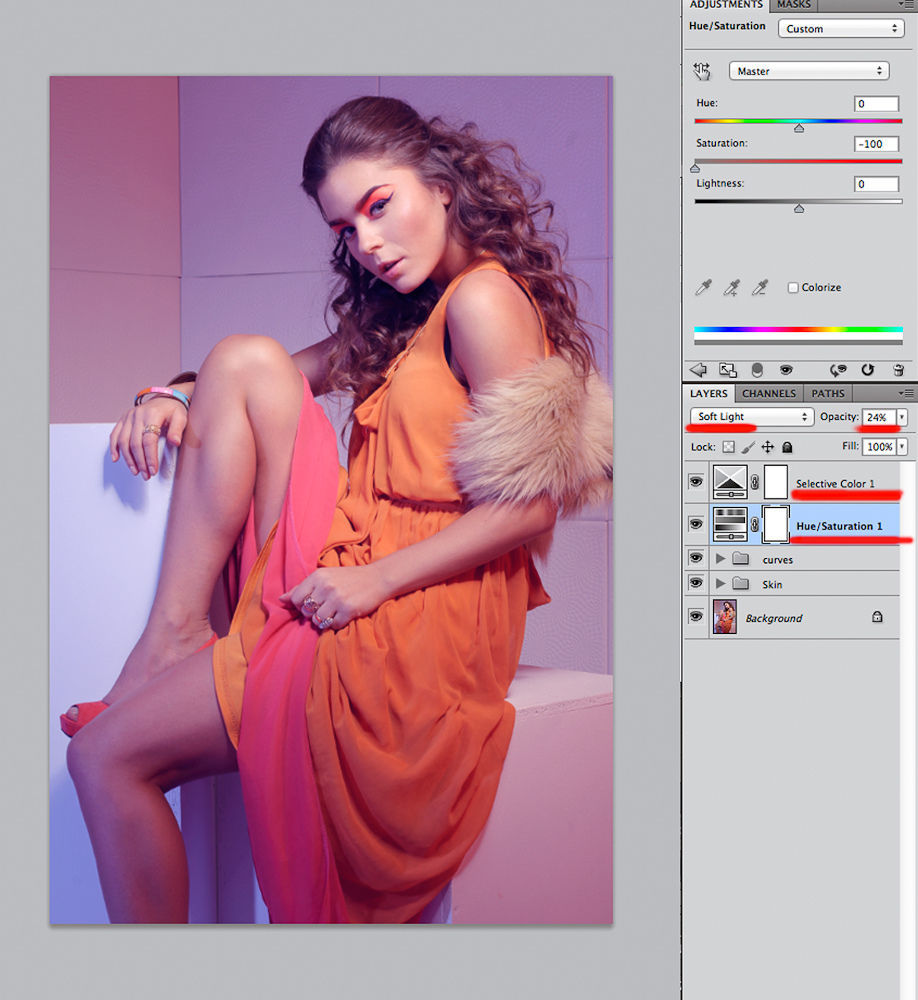Pick the Subtract from Sample eyedropper
This screenshot has height=1000, width=918.
pos(760,288)
